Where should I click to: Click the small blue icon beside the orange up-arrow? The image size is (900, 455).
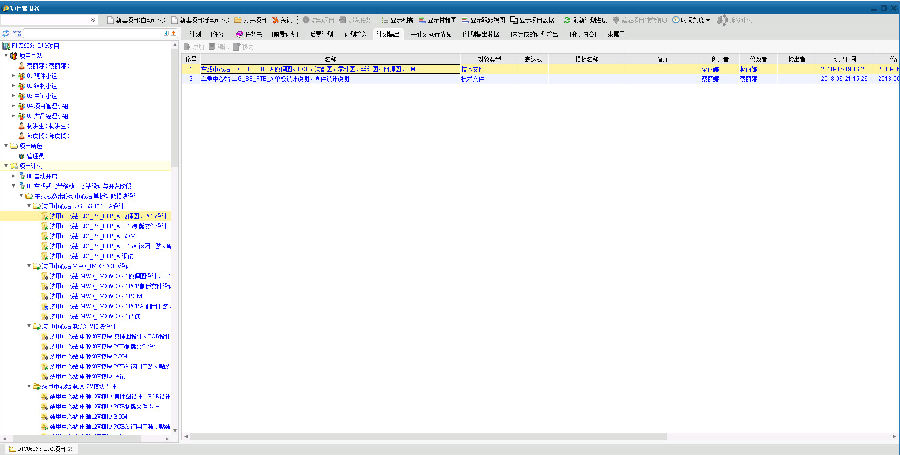pyautogui.click(x=166, y=34)
